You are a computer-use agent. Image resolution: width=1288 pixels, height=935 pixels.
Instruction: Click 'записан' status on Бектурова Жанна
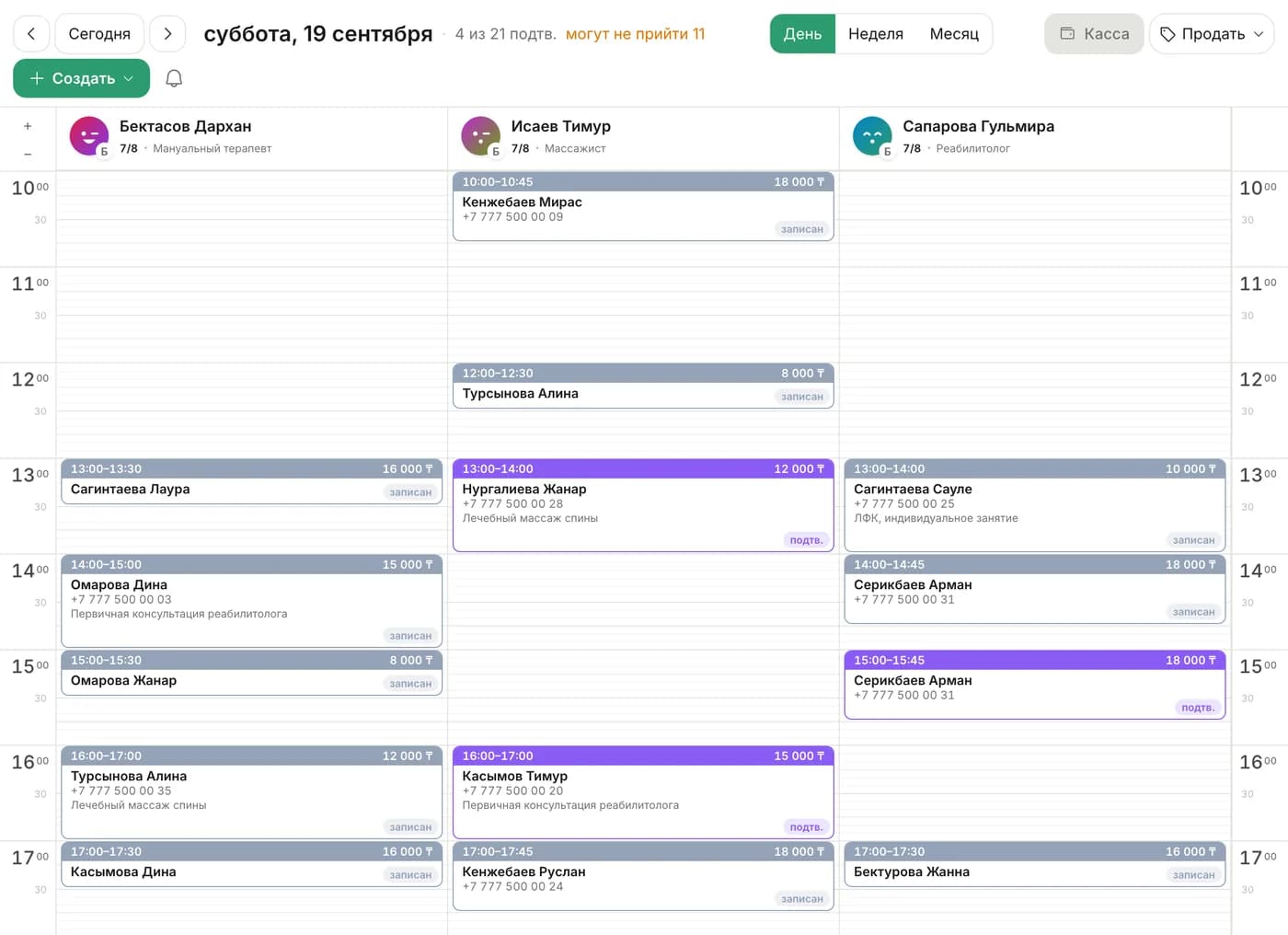[x=1194, y=875]
